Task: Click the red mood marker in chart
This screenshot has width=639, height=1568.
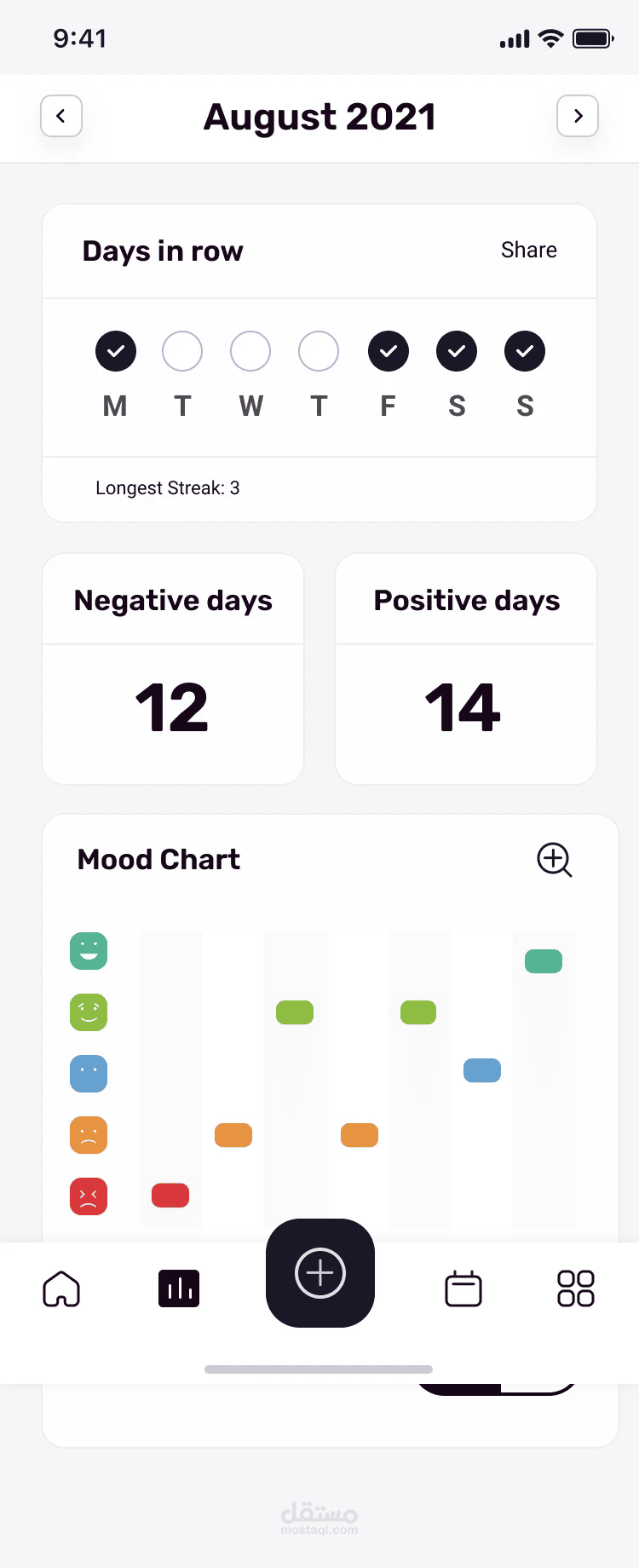Action: click(x=170, y=1196)
